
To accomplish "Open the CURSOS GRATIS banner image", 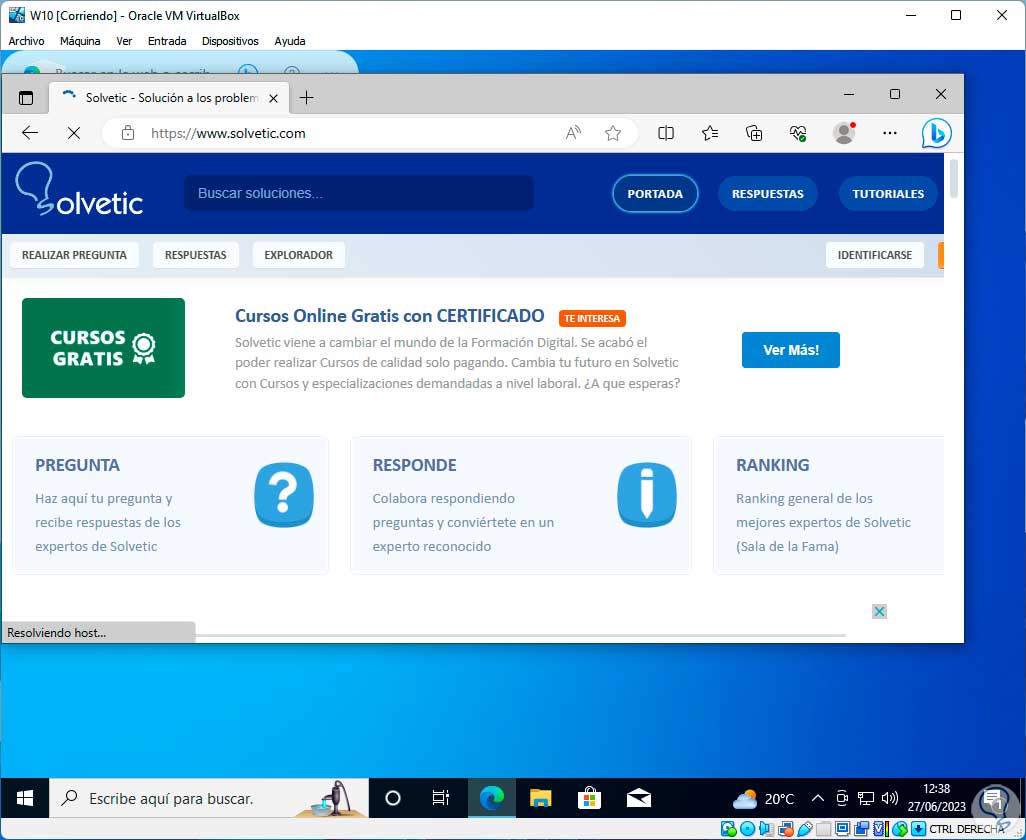I will pyautogui.click(x=103, y=348).
